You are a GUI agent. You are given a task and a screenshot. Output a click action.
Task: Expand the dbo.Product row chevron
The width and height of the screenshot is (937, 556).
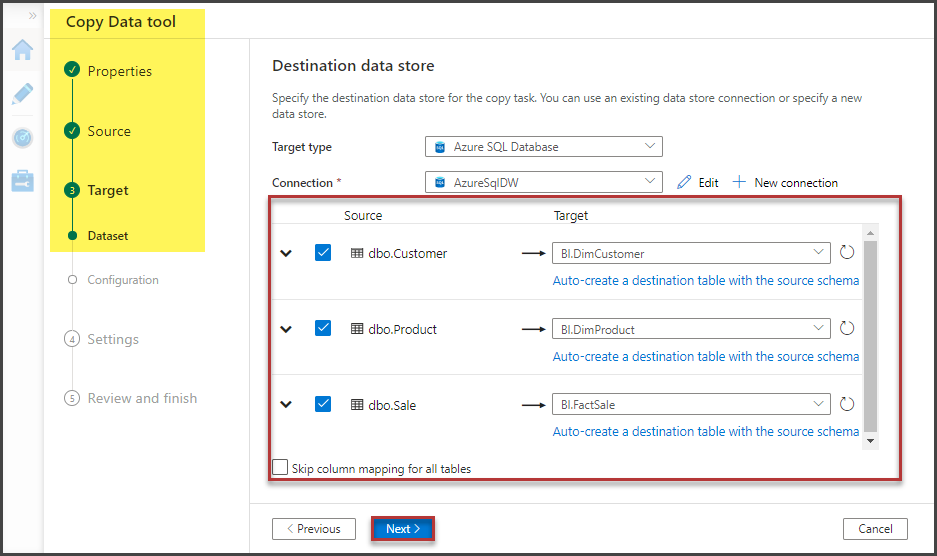point(286,329)
